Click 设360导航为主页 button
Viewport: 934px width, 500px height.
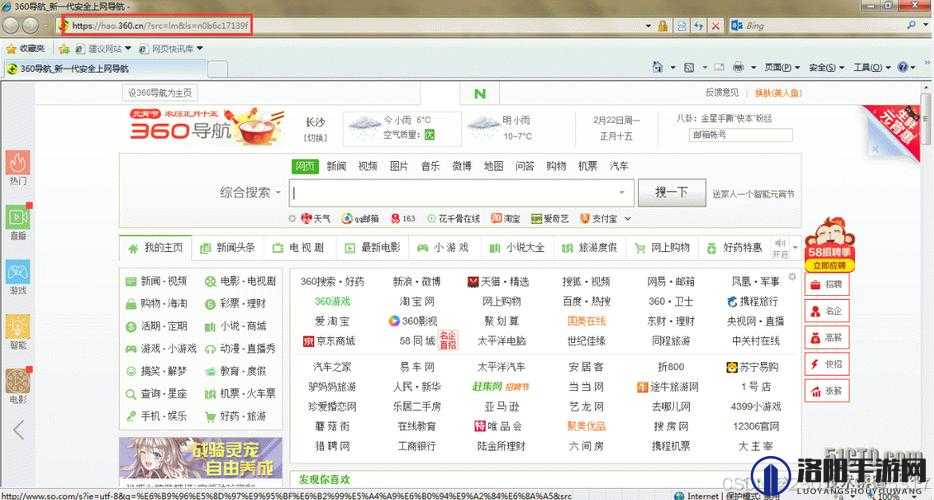coord(160,92)
